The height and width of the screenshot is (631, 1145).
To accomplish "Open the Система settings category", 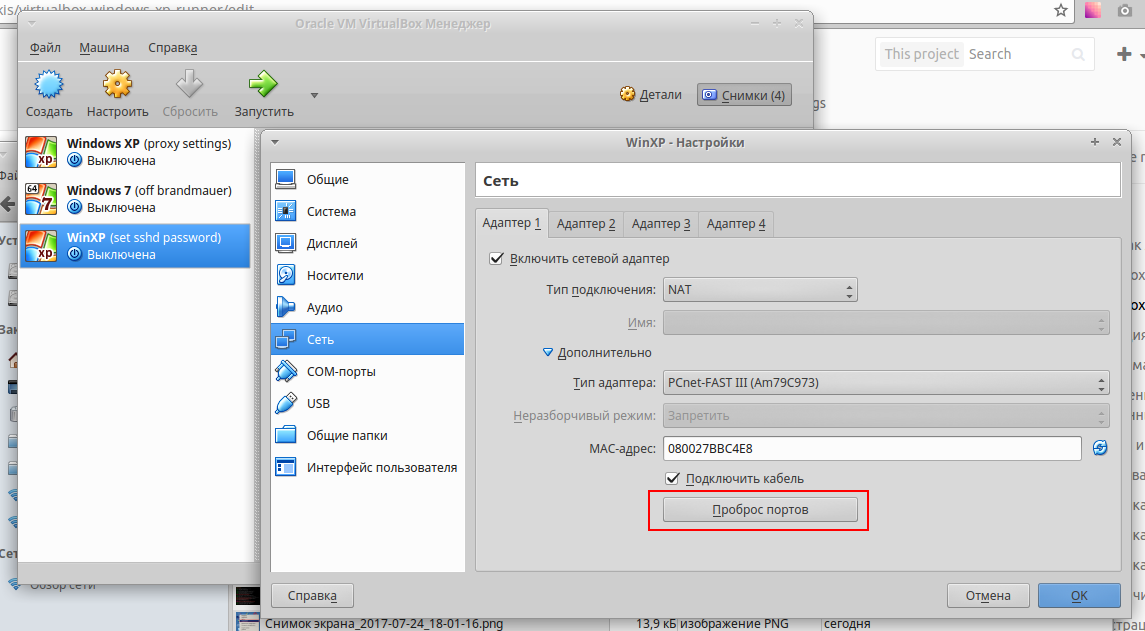I will (x=367, y=211).
